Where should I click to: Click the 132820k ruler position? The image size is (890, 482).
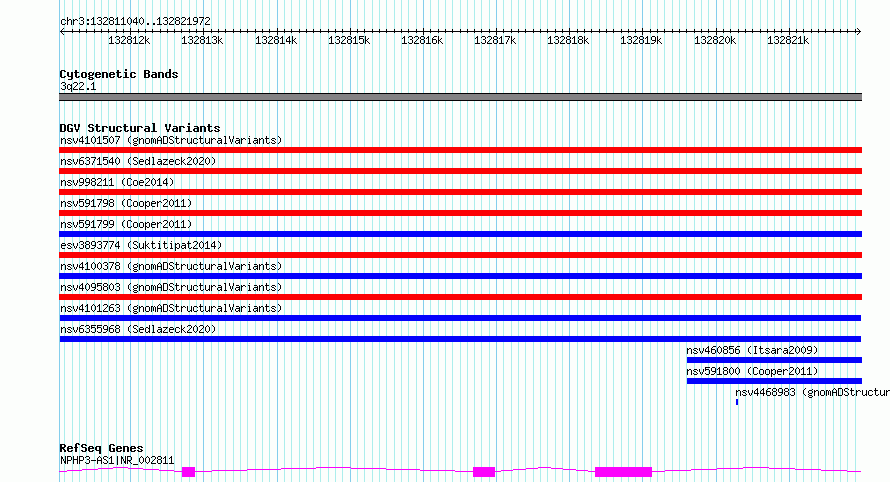(x=715, y=40)
